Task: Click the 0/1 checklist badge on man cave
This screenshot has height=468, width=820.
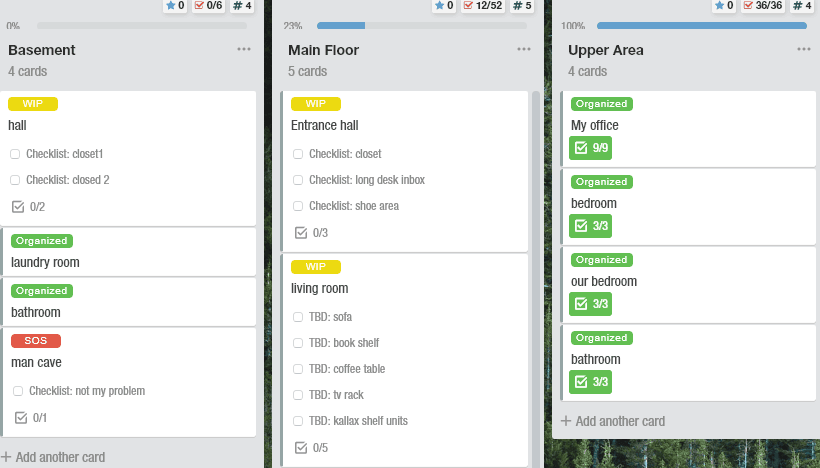Action: tap(30, 417)
